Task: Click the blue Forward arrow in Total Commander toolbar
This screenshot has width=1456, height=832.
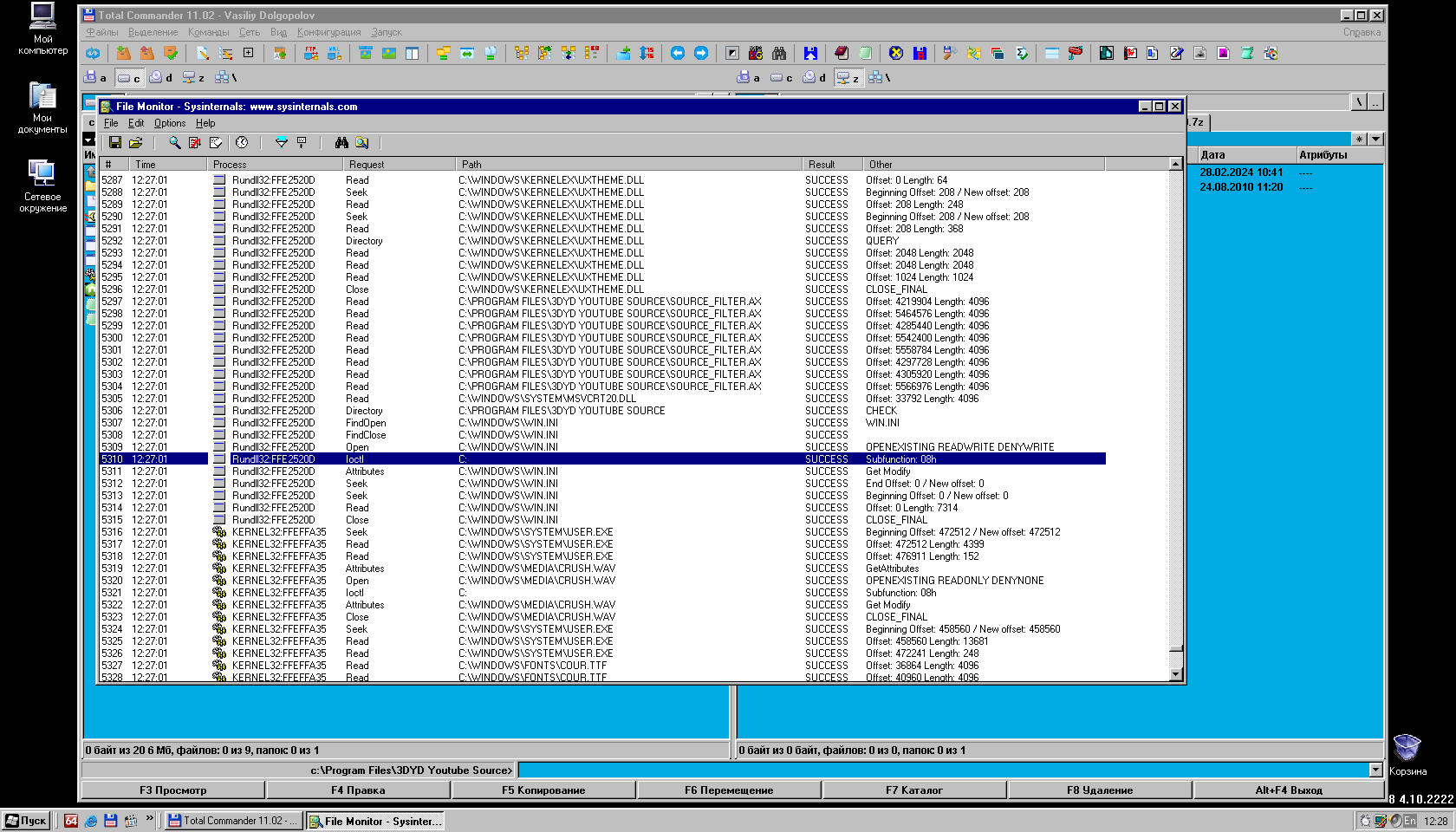Action: 701,53
